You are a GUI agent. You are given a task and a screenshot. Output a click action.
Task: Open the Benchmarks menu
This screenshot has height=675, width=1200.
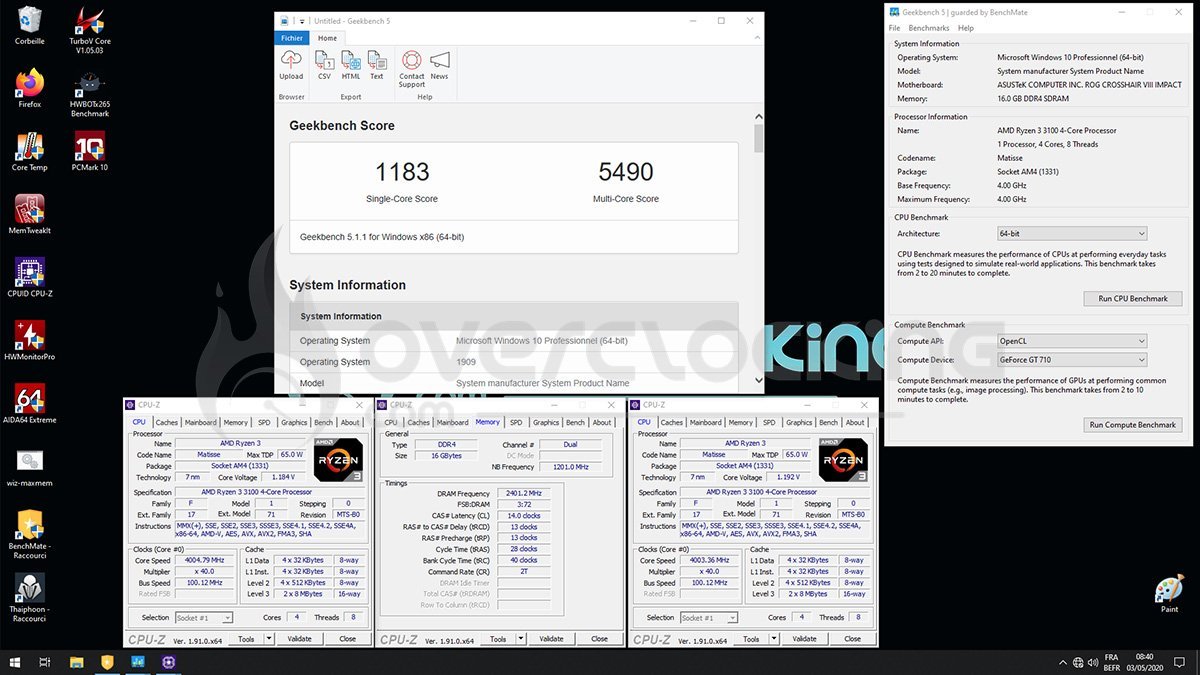[929, 28]
